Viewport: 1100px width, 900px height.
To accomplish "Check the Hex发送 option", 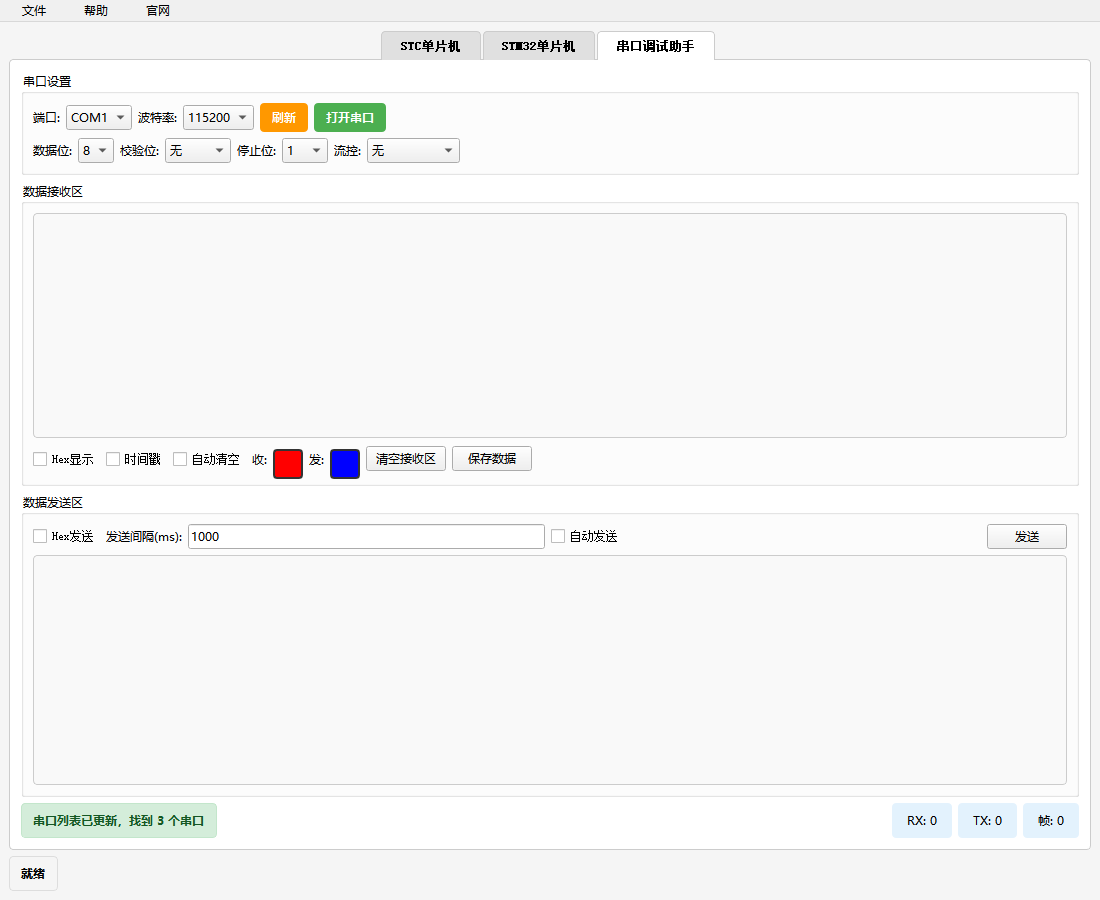I will point(40,536).
